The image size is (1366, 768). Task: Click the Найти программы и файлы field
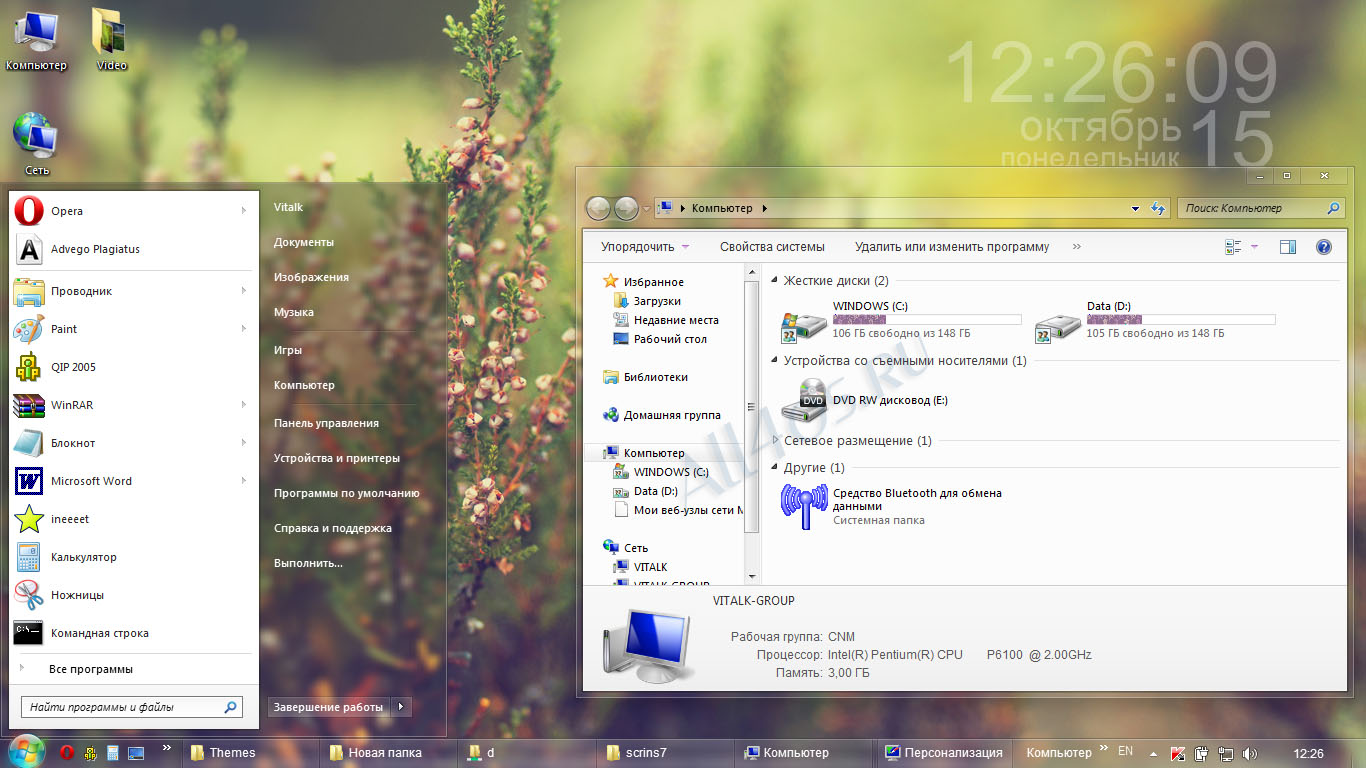coord(131,707)
